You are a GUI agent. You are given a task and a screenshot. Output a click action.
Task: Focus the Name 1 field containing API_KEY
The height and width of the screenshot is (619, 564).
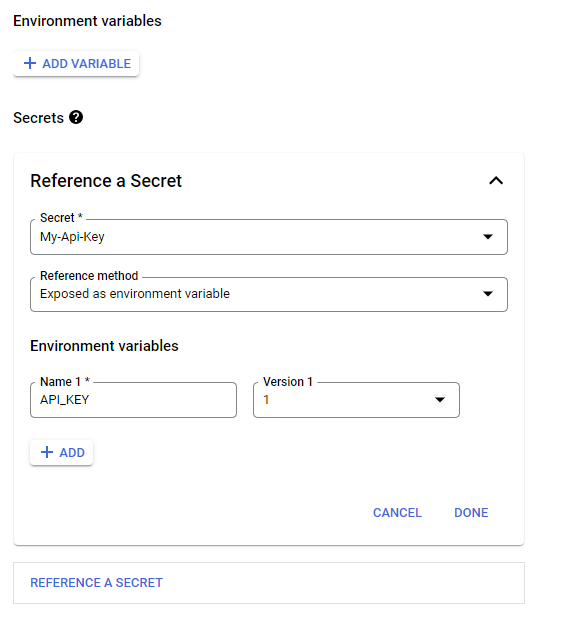coord(133,400)
